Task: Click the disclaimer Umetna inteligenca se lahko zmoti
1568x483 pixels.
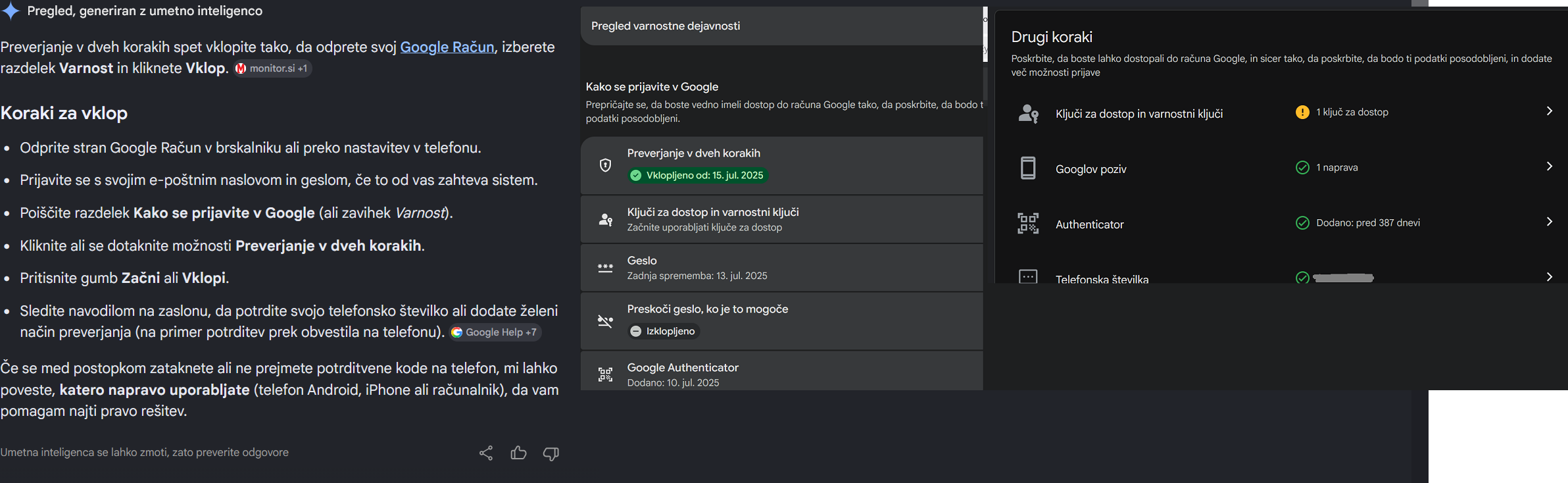Action: pyautogui.click(x=144, y=452)
